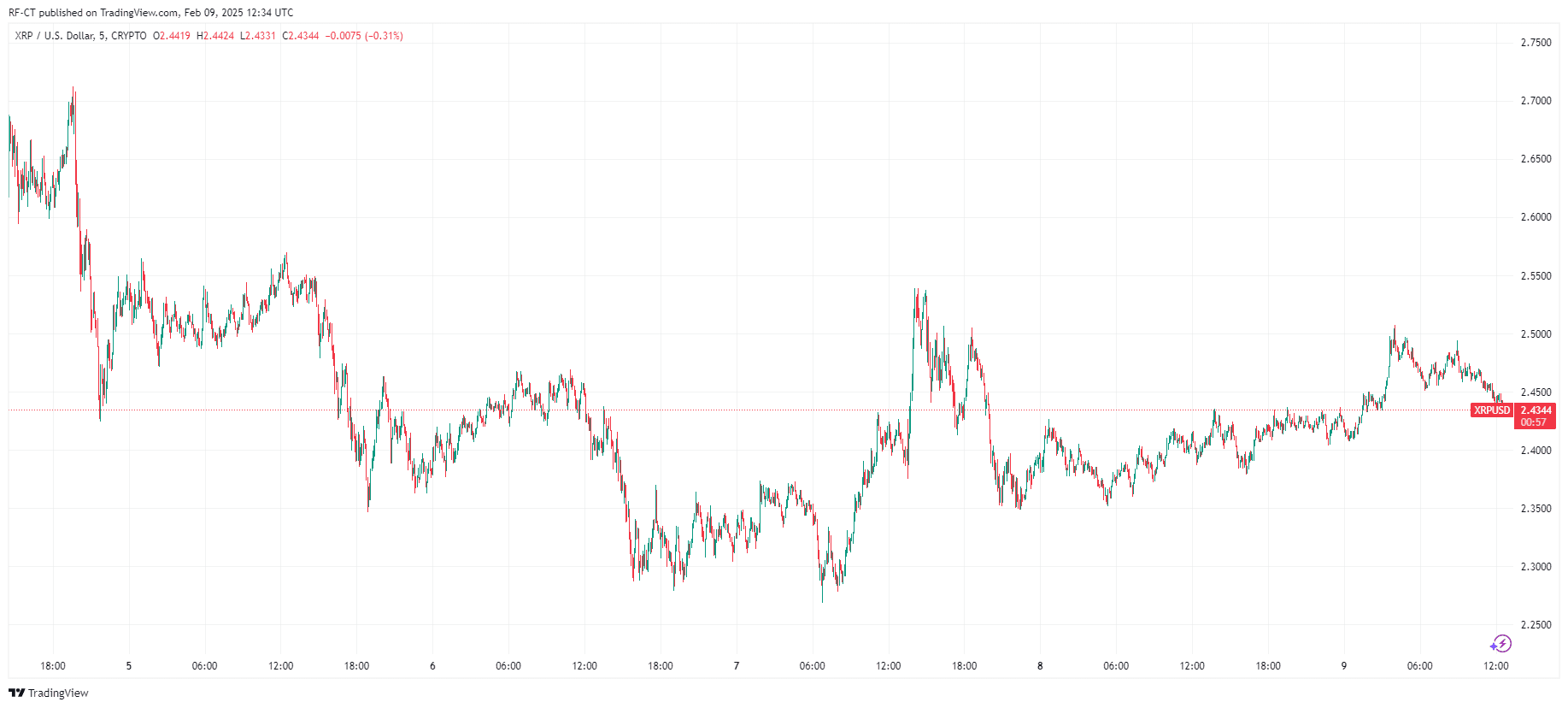Click the 2.7000 price axis label
1568x708 pixels.
coord(1536,101)
